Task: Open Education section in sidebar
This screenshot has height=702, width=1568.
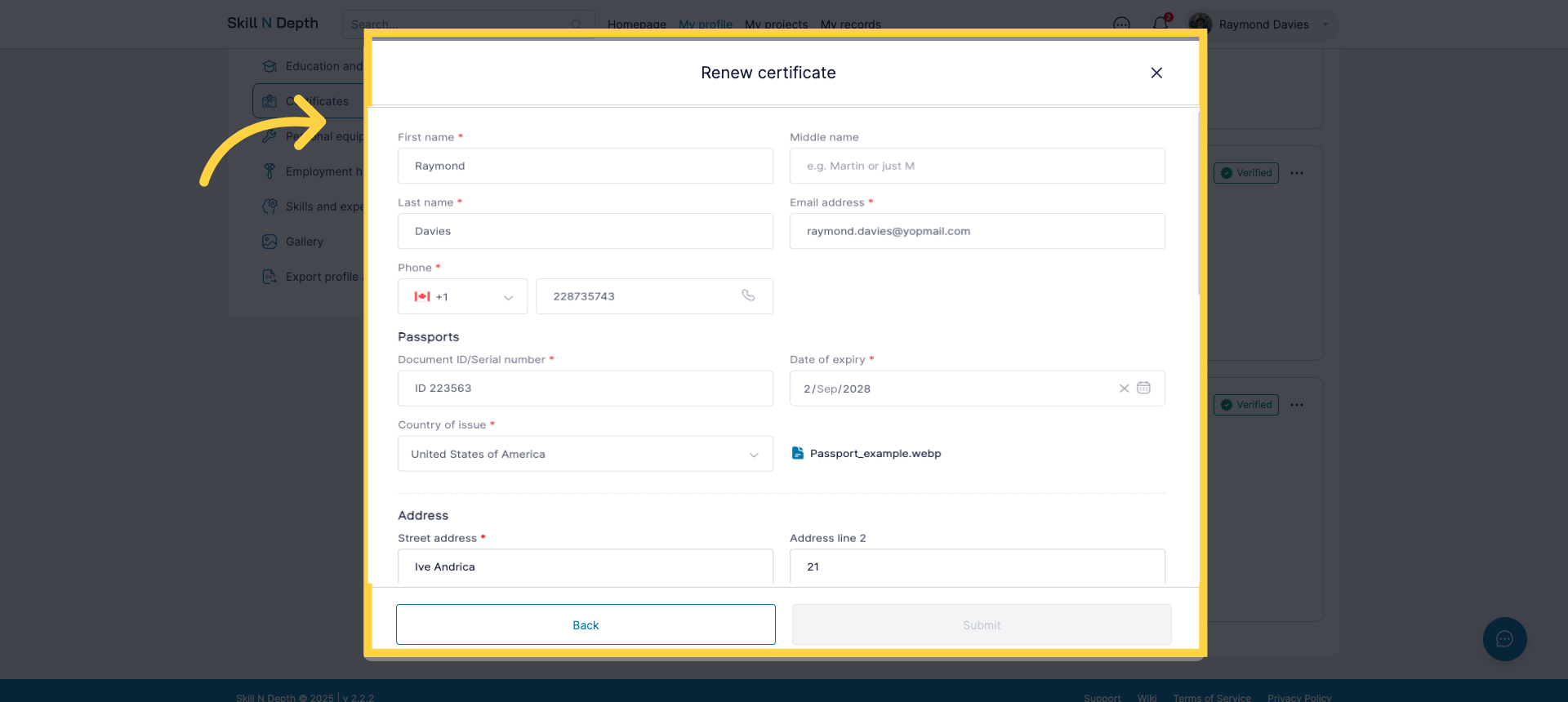Action: tap(324, 66)
